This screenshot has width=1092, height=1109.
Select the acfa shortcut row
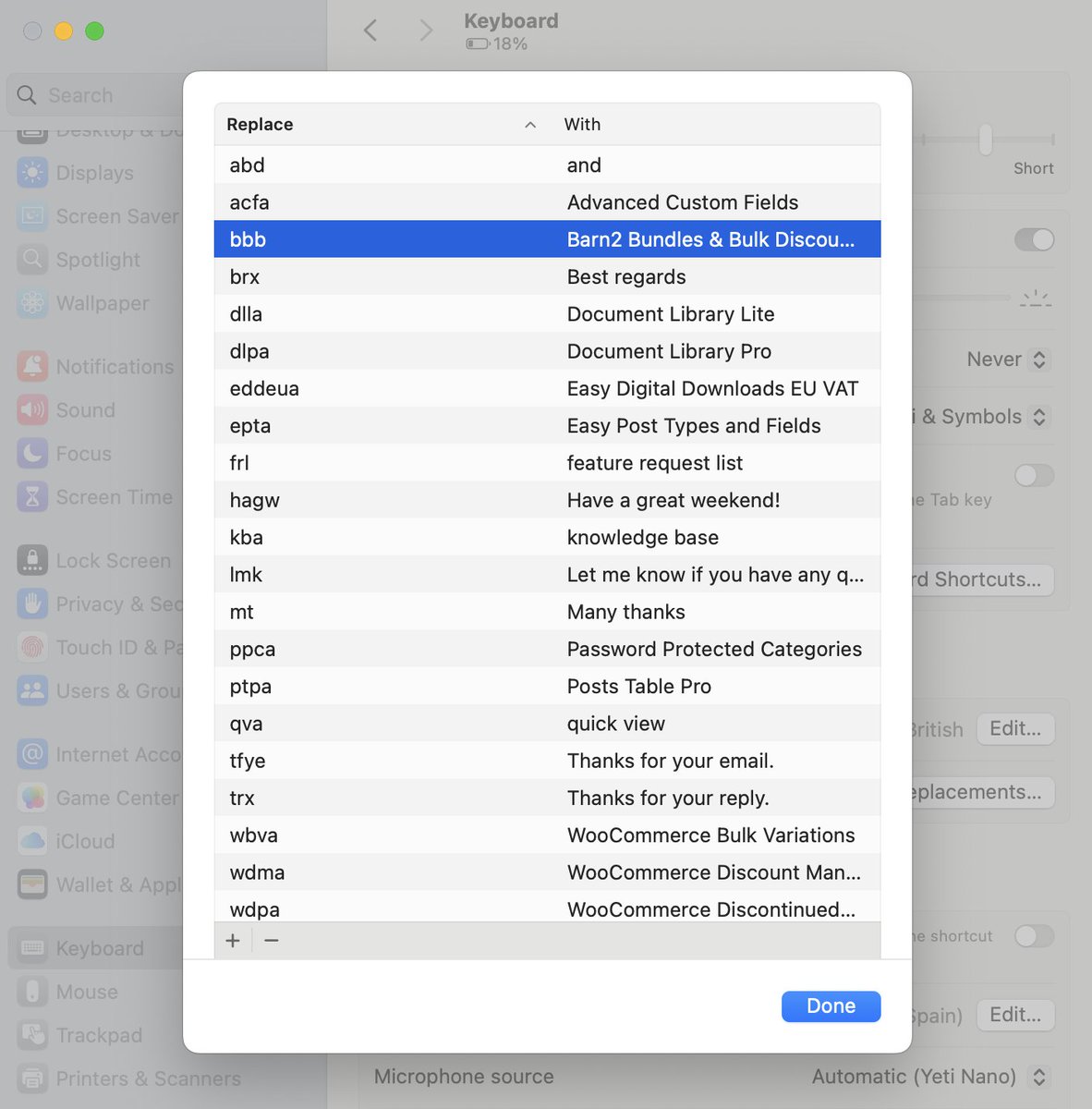coord(547,202)
